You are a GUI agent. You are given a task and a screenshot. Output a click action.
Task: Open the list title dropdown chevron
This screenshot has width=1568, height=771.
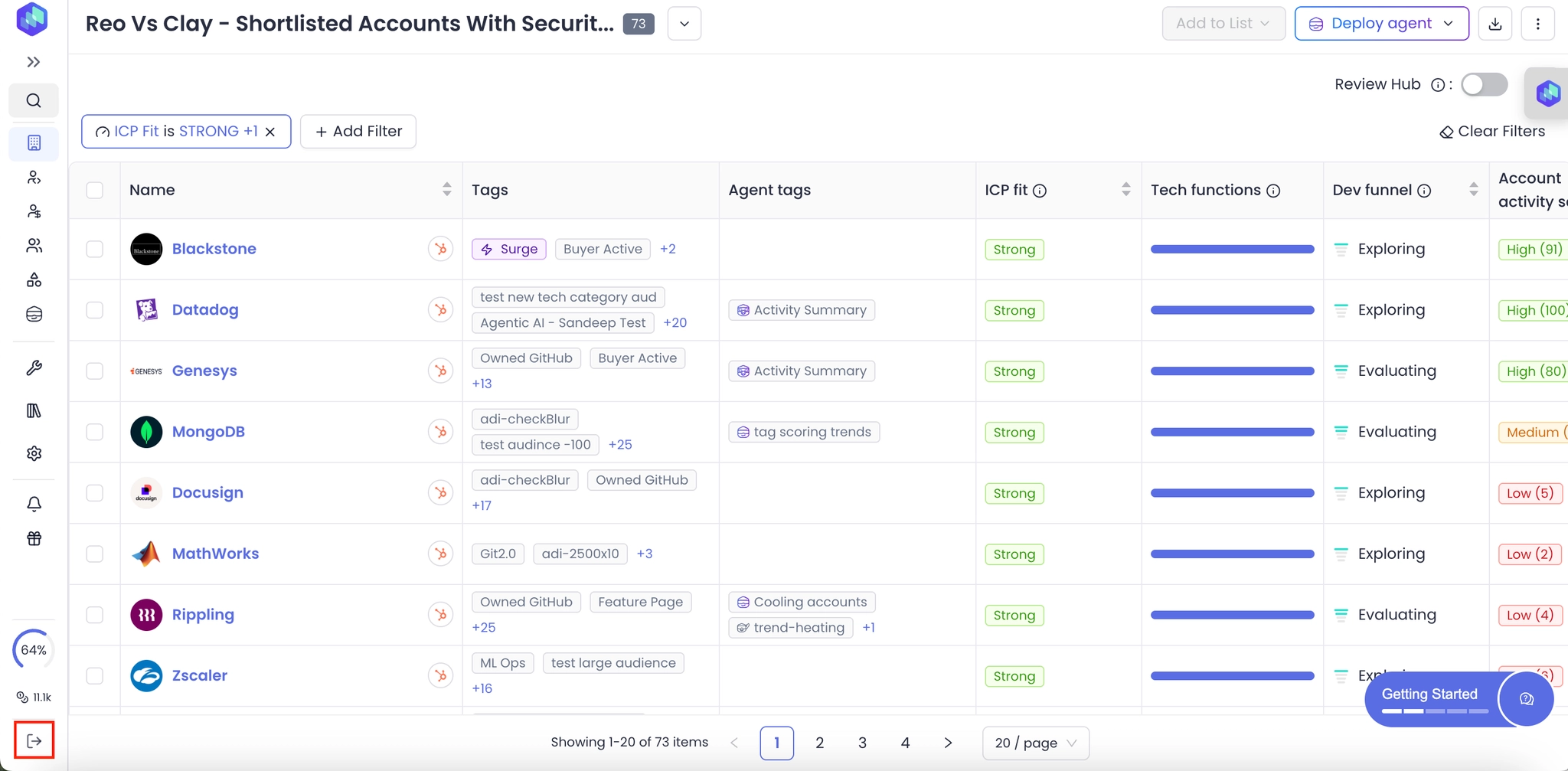click(684, 24)
